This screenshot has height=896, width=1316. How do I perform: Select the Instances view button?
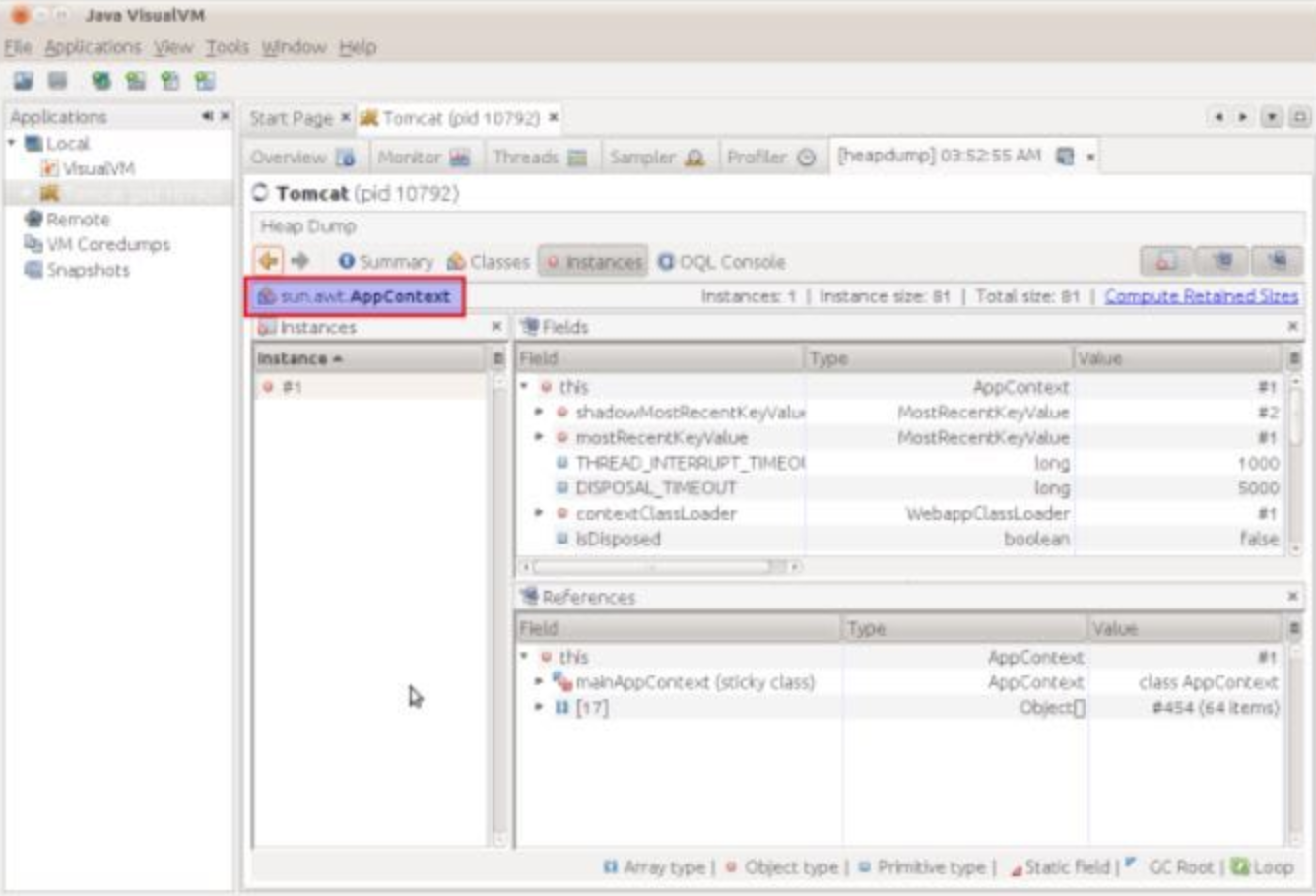pyautogui.click(x=593, y=262)
